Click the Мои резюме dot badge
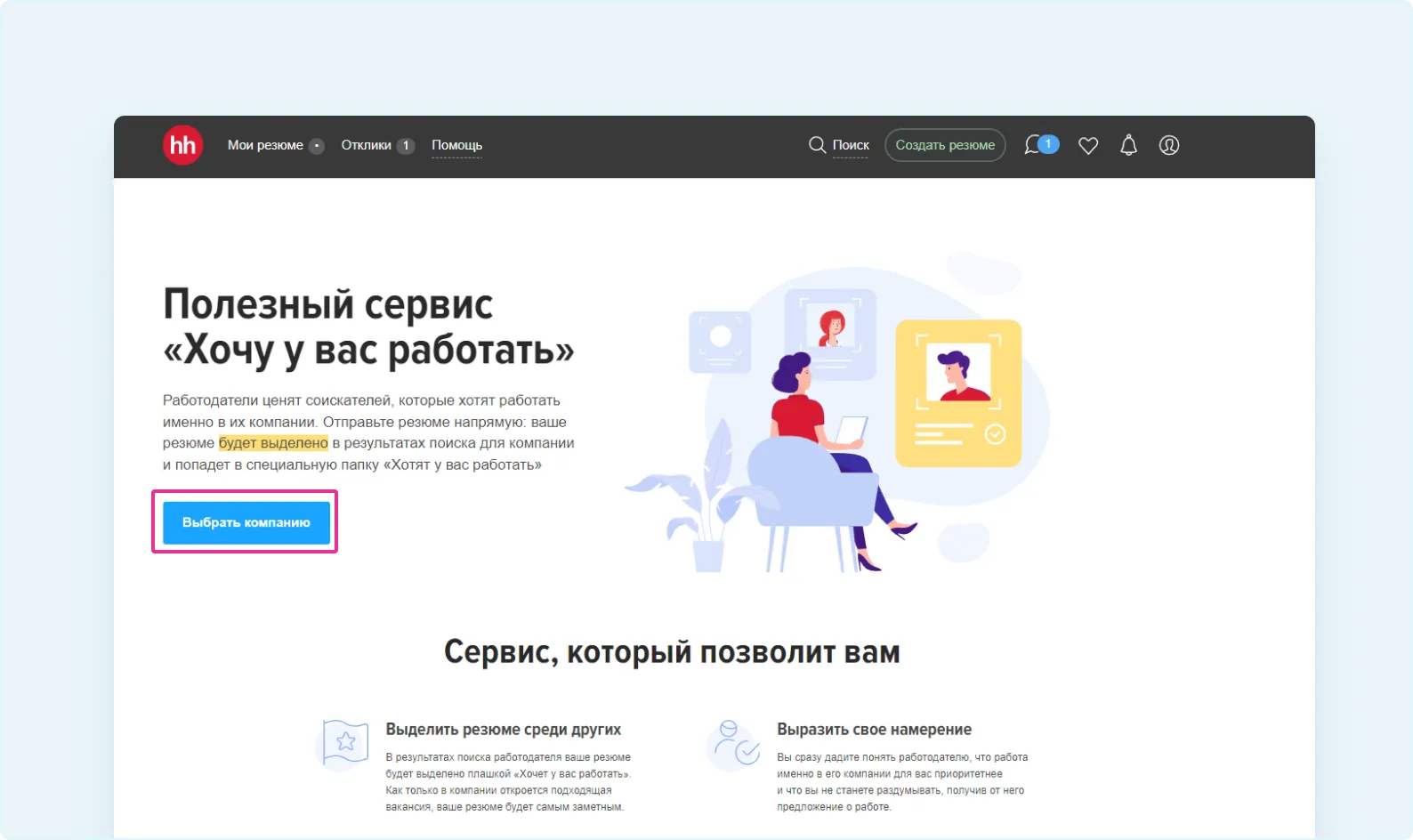This screenshot has width=1413, height=840. click(x=317, y=146)
